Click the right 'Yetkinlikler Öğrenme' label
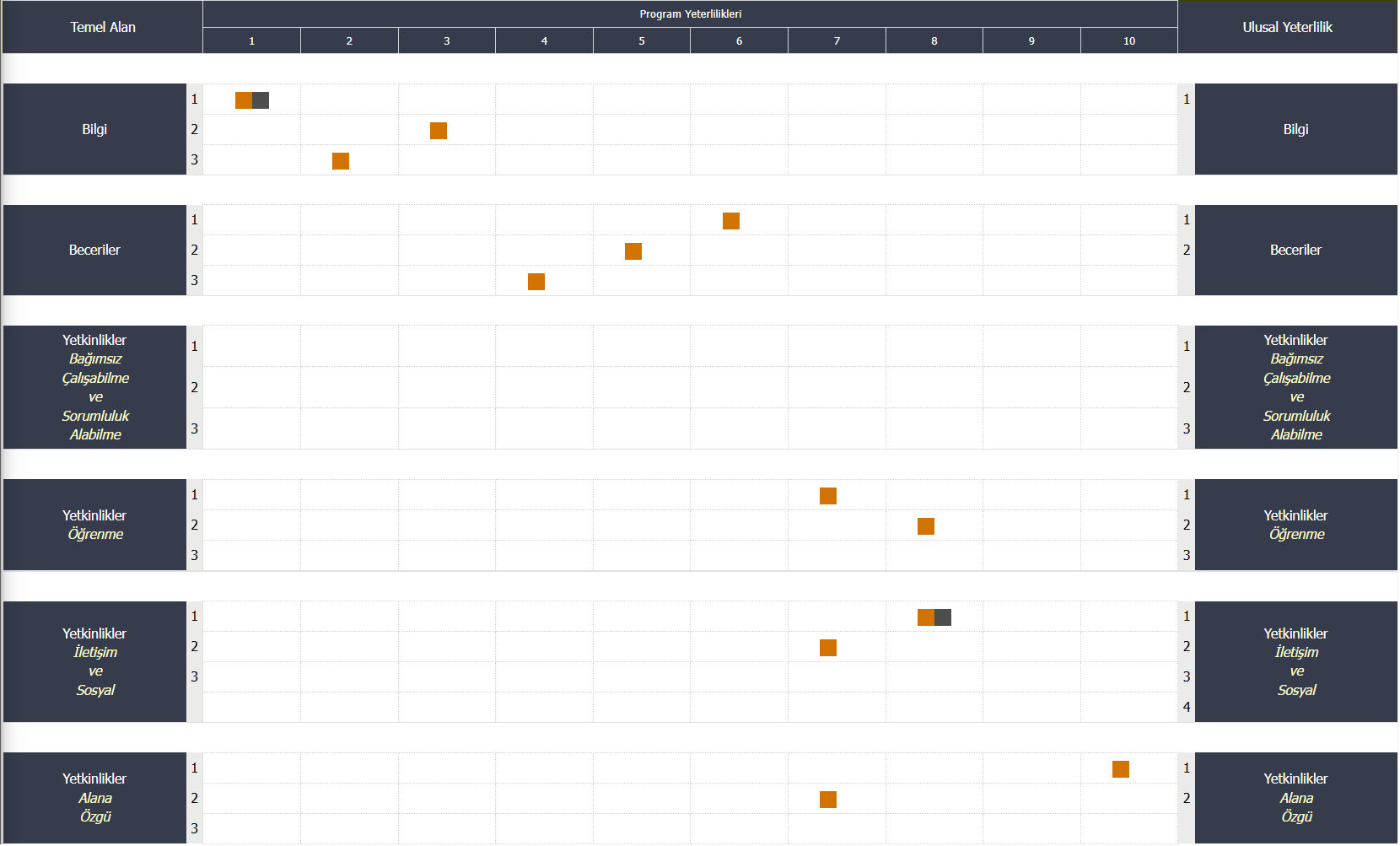This screenshot has width=1400, height=846. (1296, 525)
